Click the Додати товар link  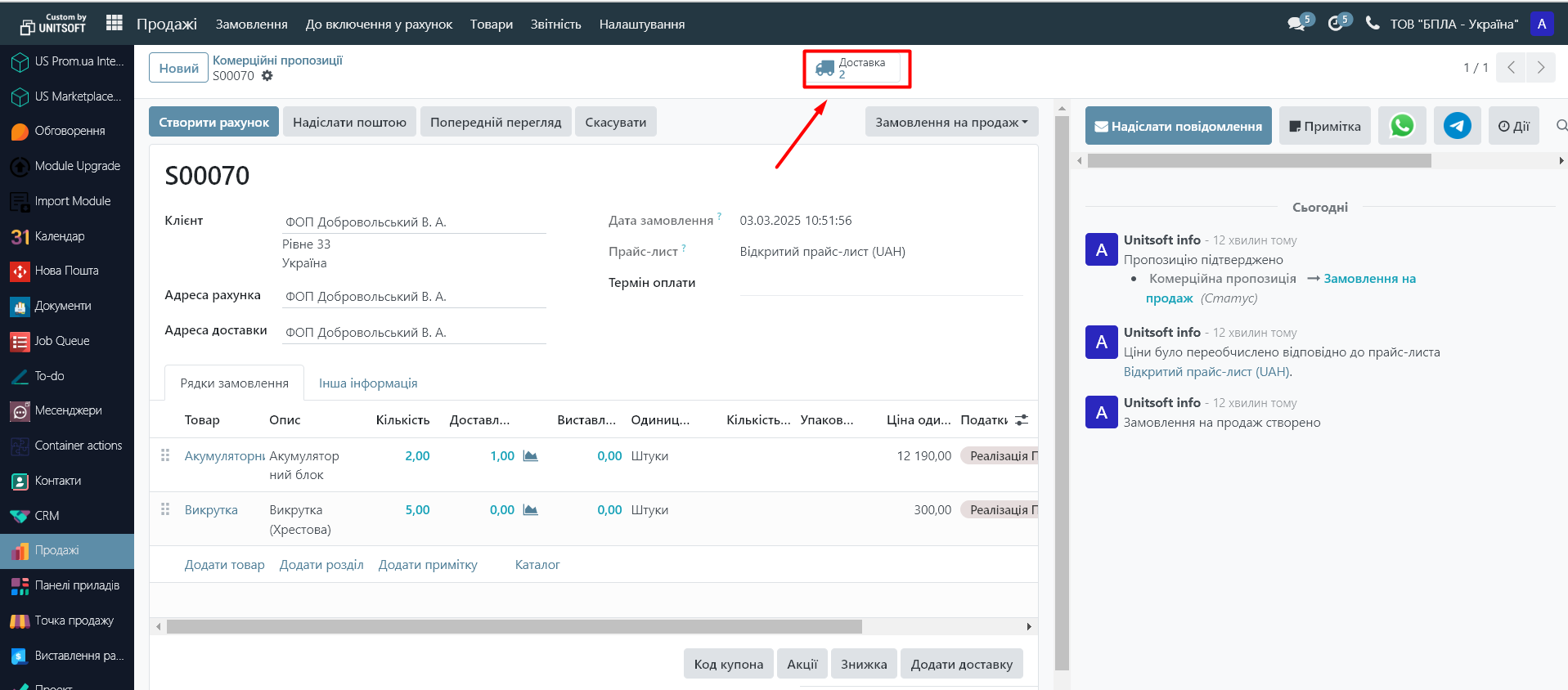(224, 565)
